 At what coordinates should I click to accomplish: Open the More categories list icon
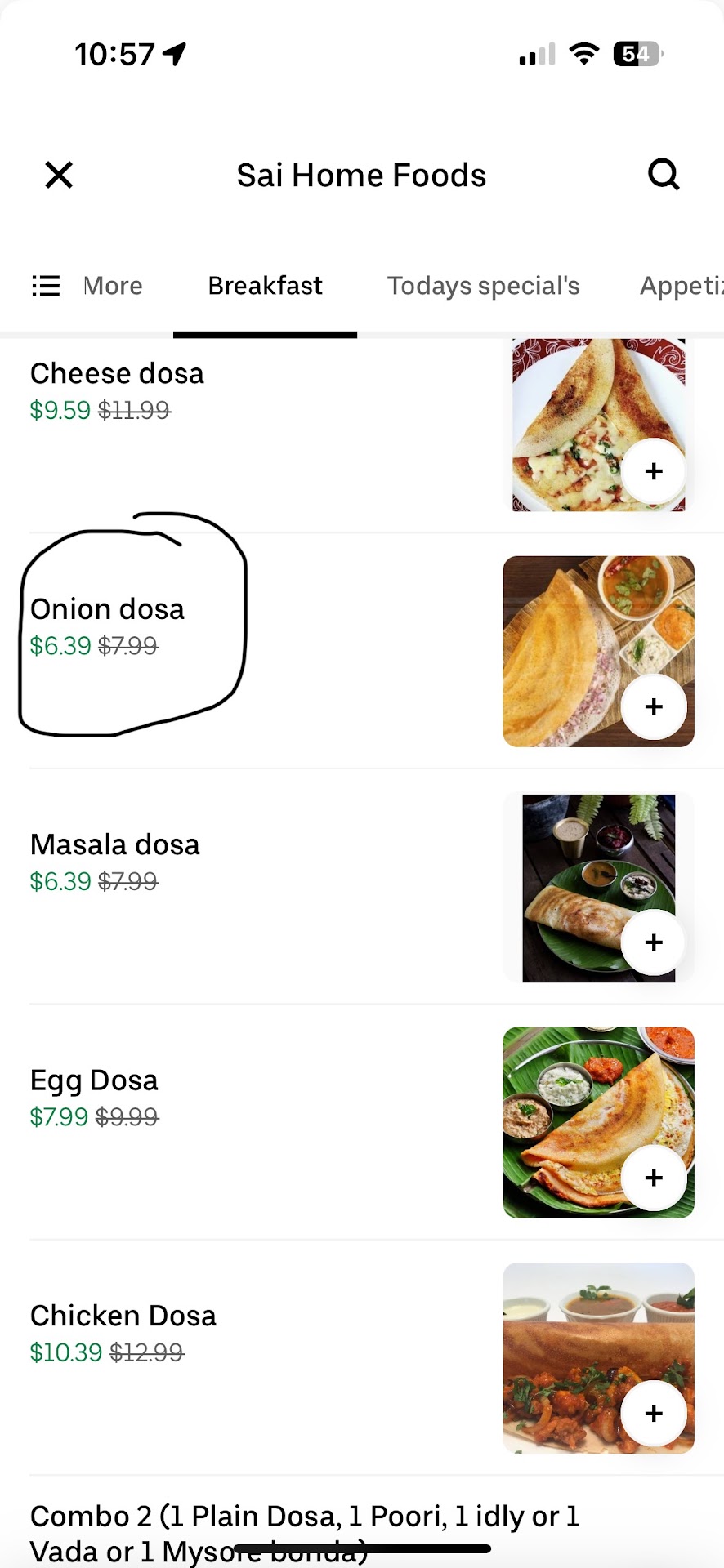pos(46,286)
